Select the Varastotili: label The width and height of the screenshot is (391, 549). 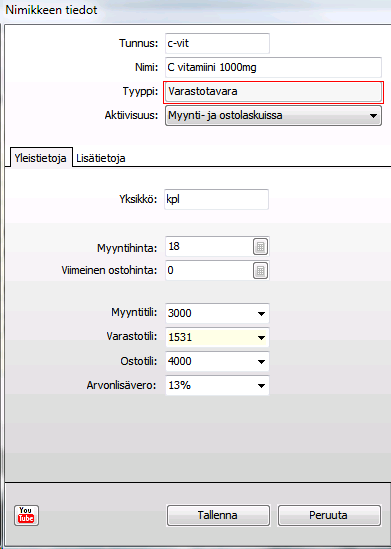point(132,337)
